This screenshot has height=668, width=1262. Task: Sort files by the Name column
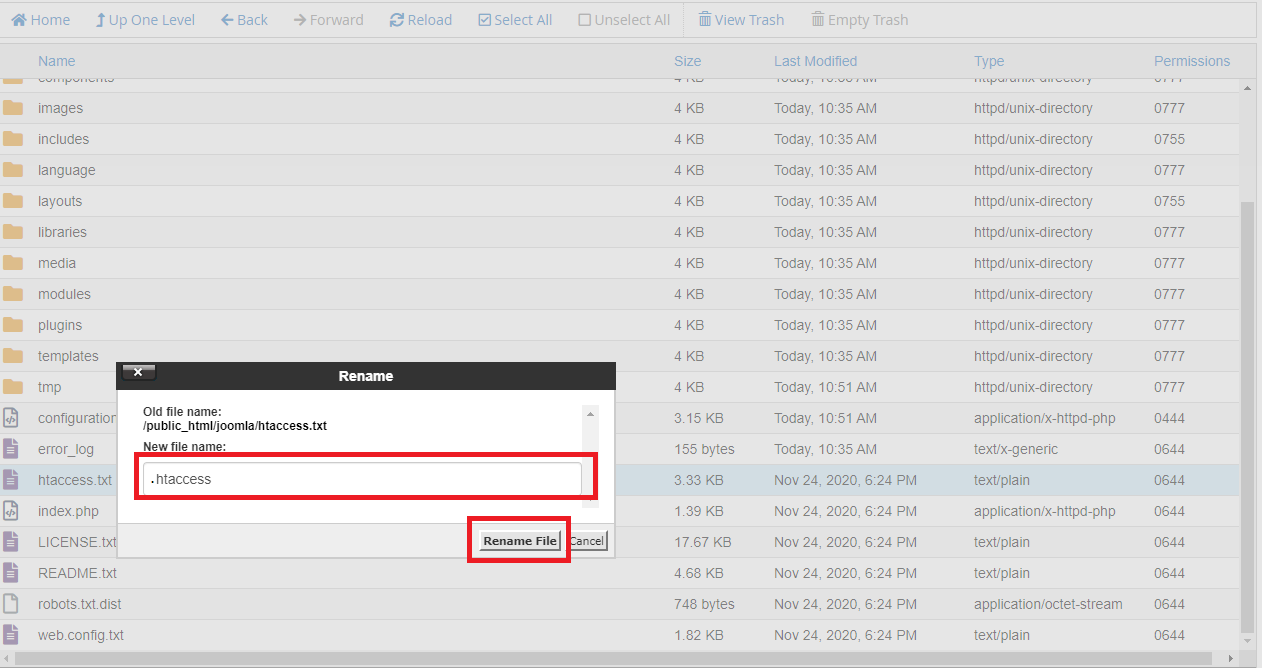pos(56,61)
